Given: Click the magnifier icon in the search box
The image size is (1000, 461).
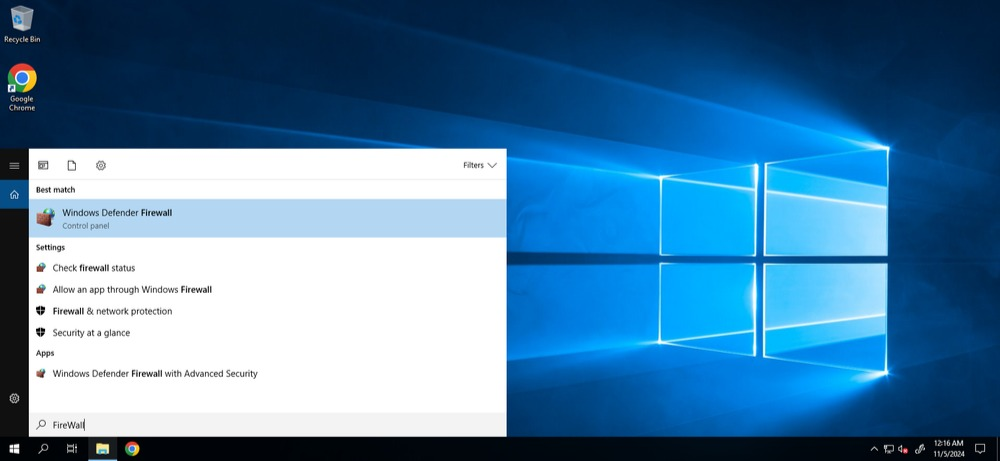Looking at the screenshot, I should point(41,425).
